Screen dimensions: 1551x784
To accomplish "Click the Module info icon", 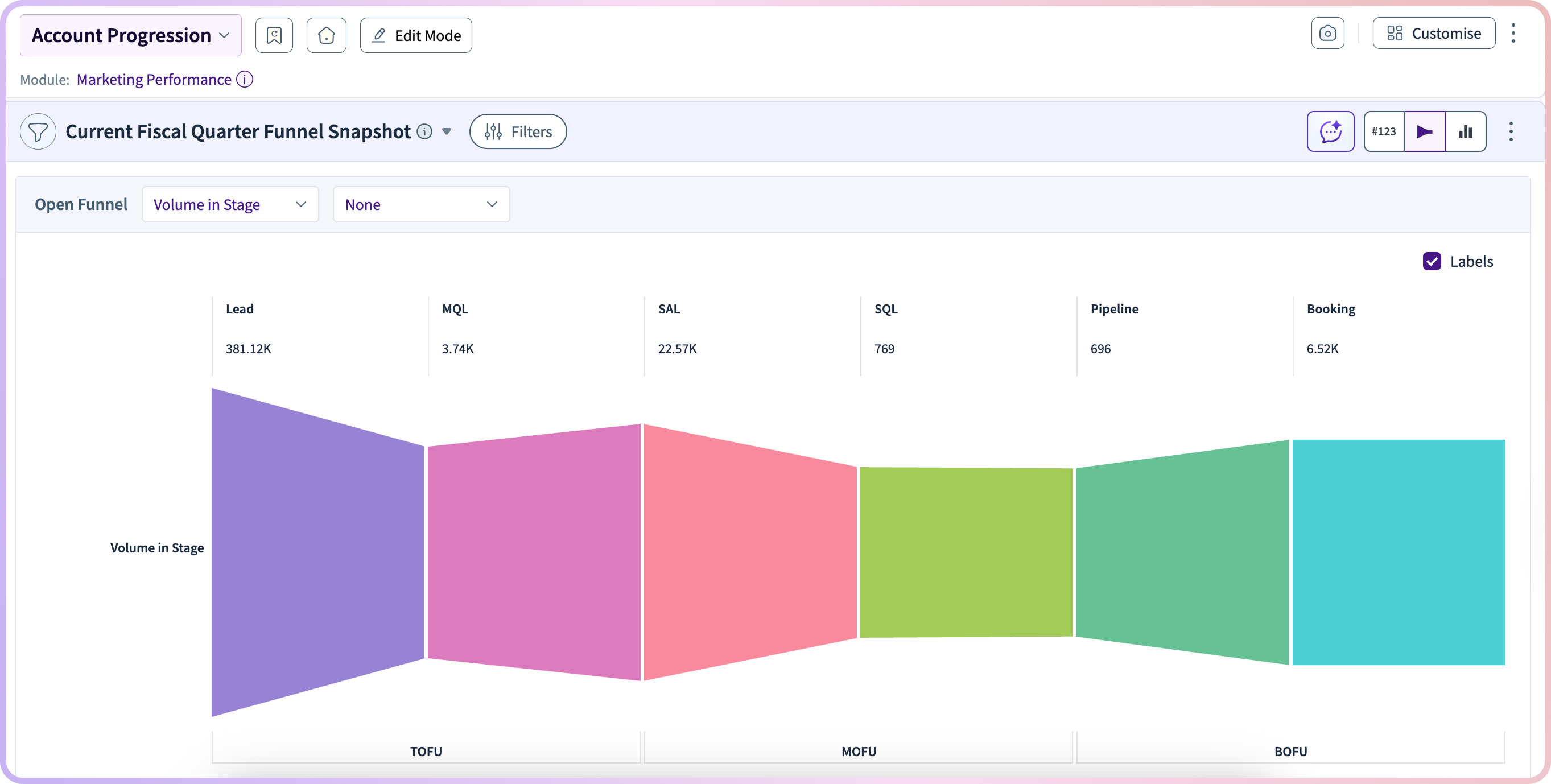I will pyautogui.click(x=245, y=80).
